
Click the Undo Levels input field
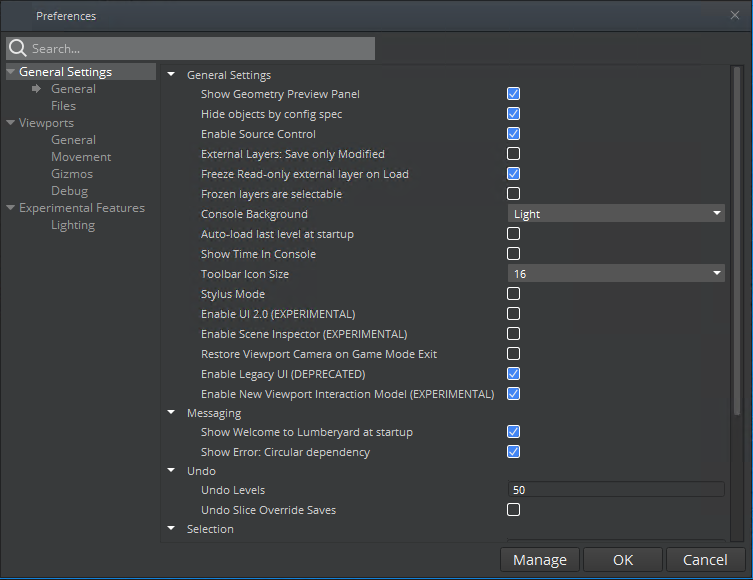[x=616, y=490]
